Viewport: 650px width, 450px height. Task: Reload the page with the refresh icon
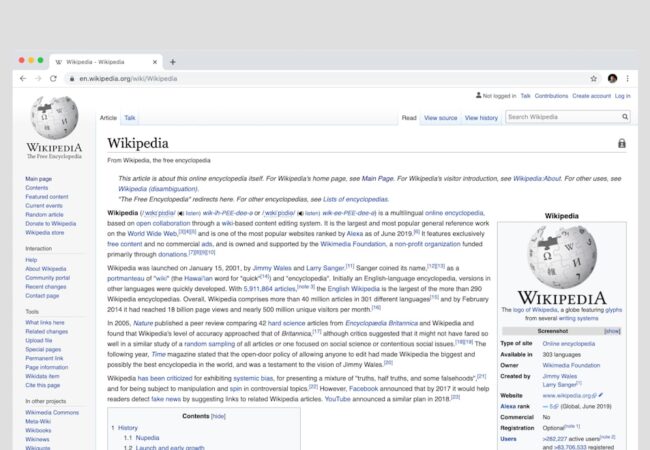coord(53,78)
